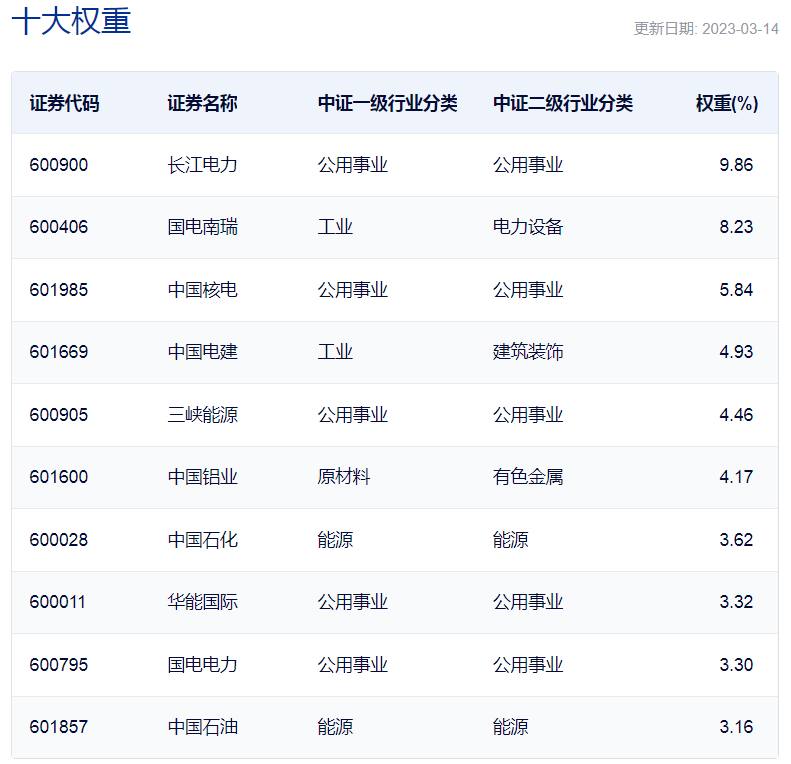Click the 证券代码 column header
Screen dimensions: 791x764
(x=64, y=103)
